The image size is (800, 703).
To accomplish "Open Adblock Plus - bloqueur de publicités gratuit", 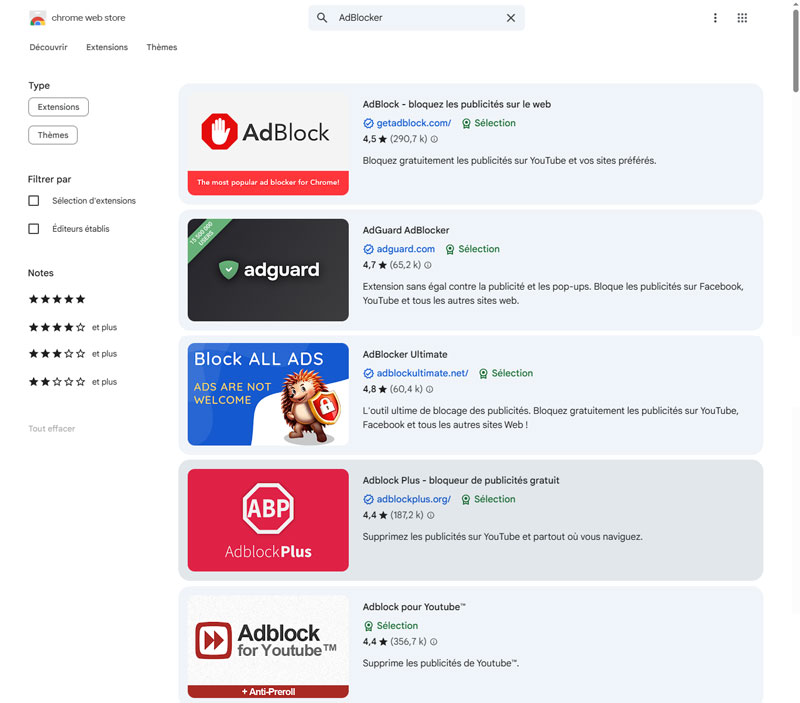I will (461, 480).
